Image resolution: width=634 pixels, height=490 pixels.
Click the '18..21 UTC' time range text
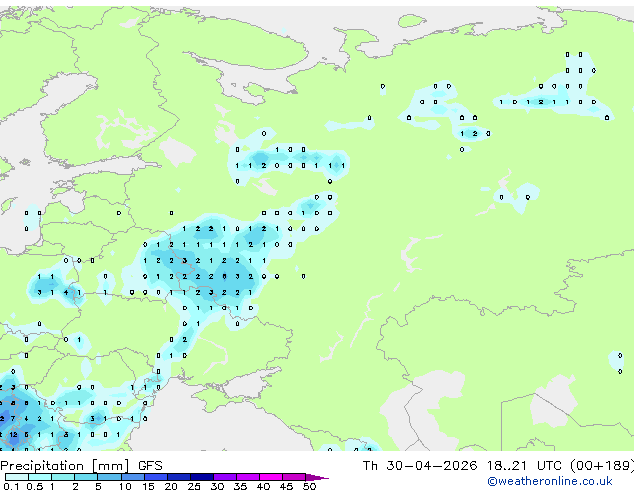524,466
